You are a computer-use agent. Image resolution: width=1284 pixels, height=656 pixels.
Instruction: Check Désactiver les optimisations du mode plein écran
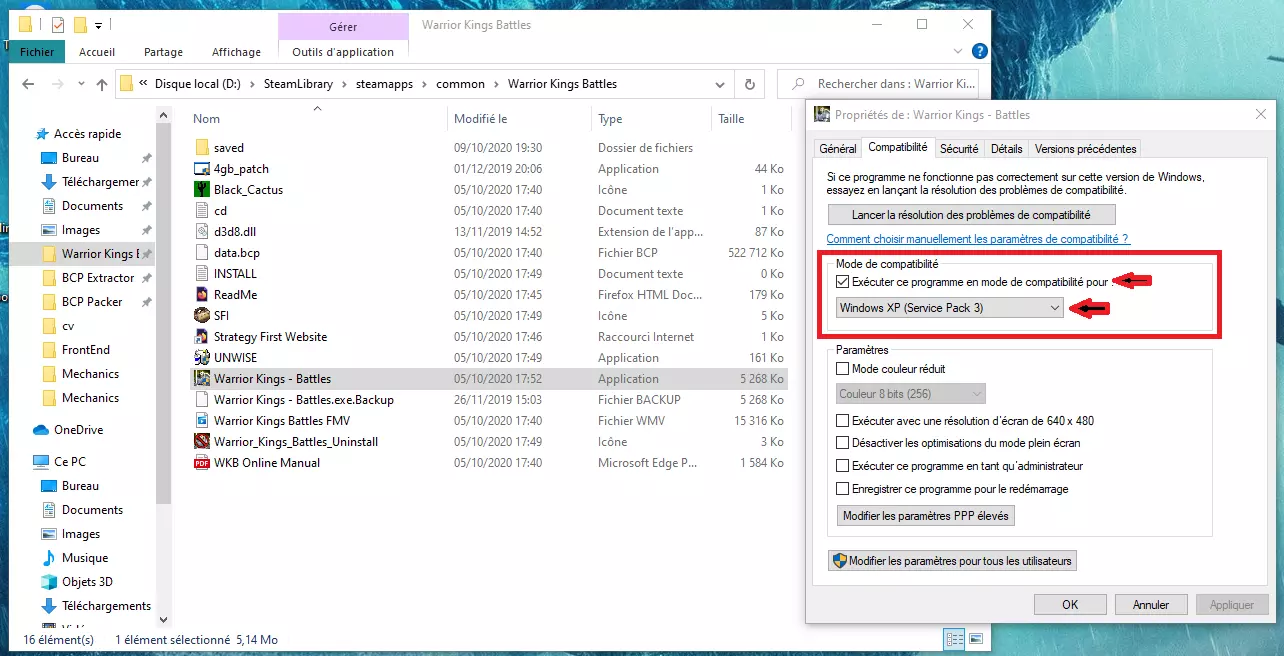[842, 442]
